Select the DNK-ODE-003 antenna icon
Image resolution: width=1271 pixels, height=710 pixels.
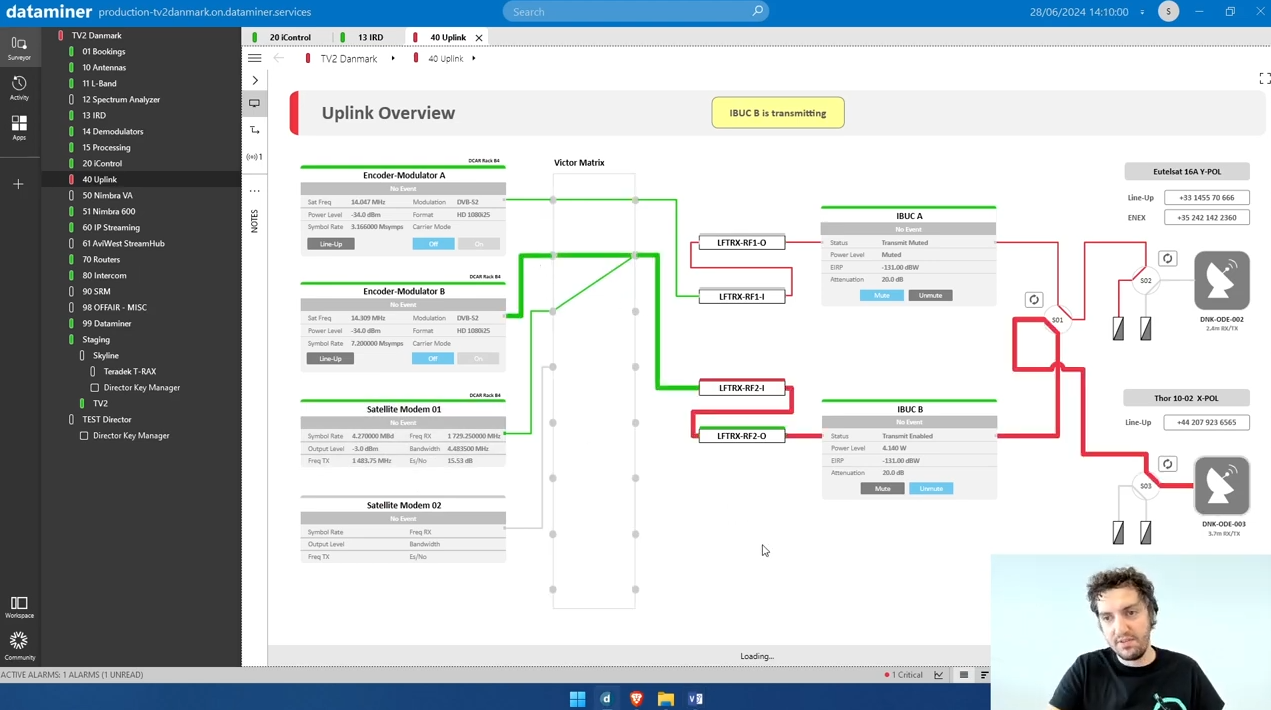point(1222,486)
